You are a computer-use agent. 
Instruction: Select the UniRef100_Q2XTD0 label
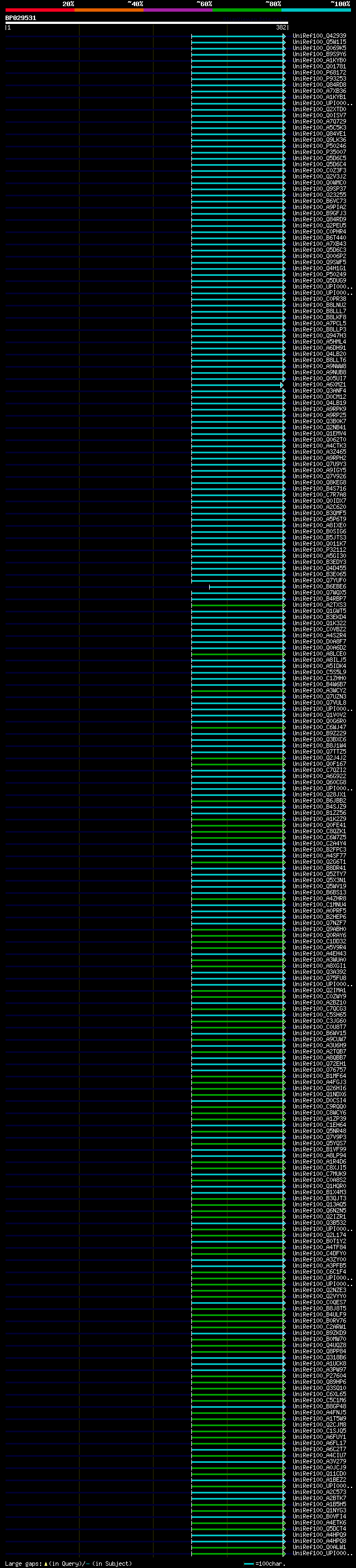point(319,110)
